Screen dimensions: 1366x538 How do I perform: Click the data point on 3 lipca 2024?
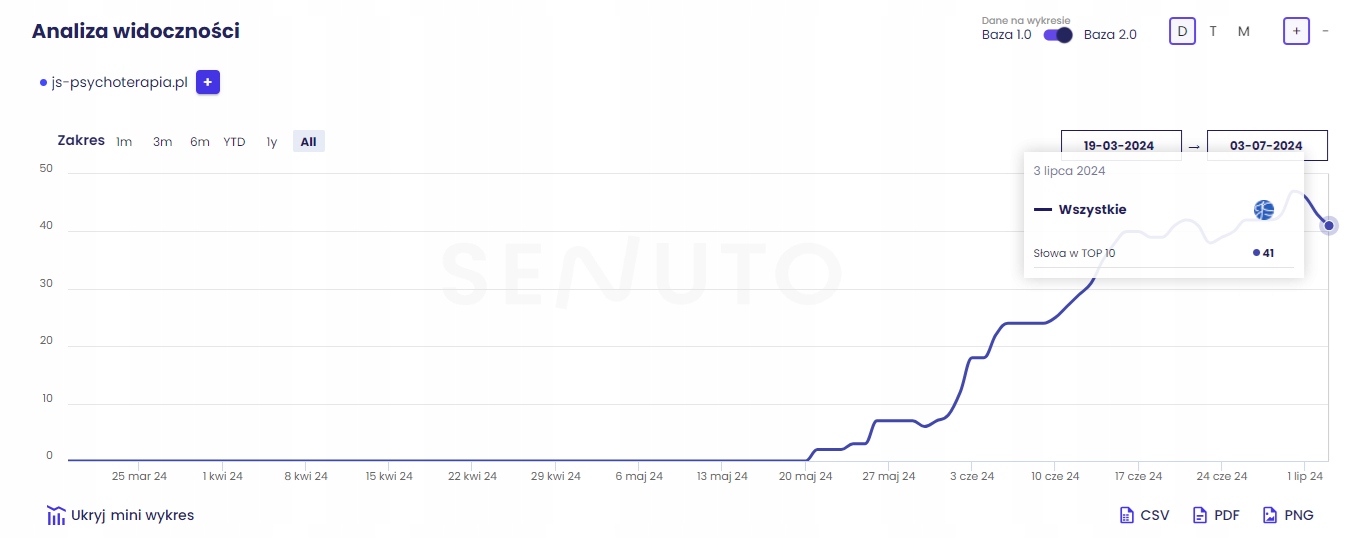click(x=1329, y=225)
